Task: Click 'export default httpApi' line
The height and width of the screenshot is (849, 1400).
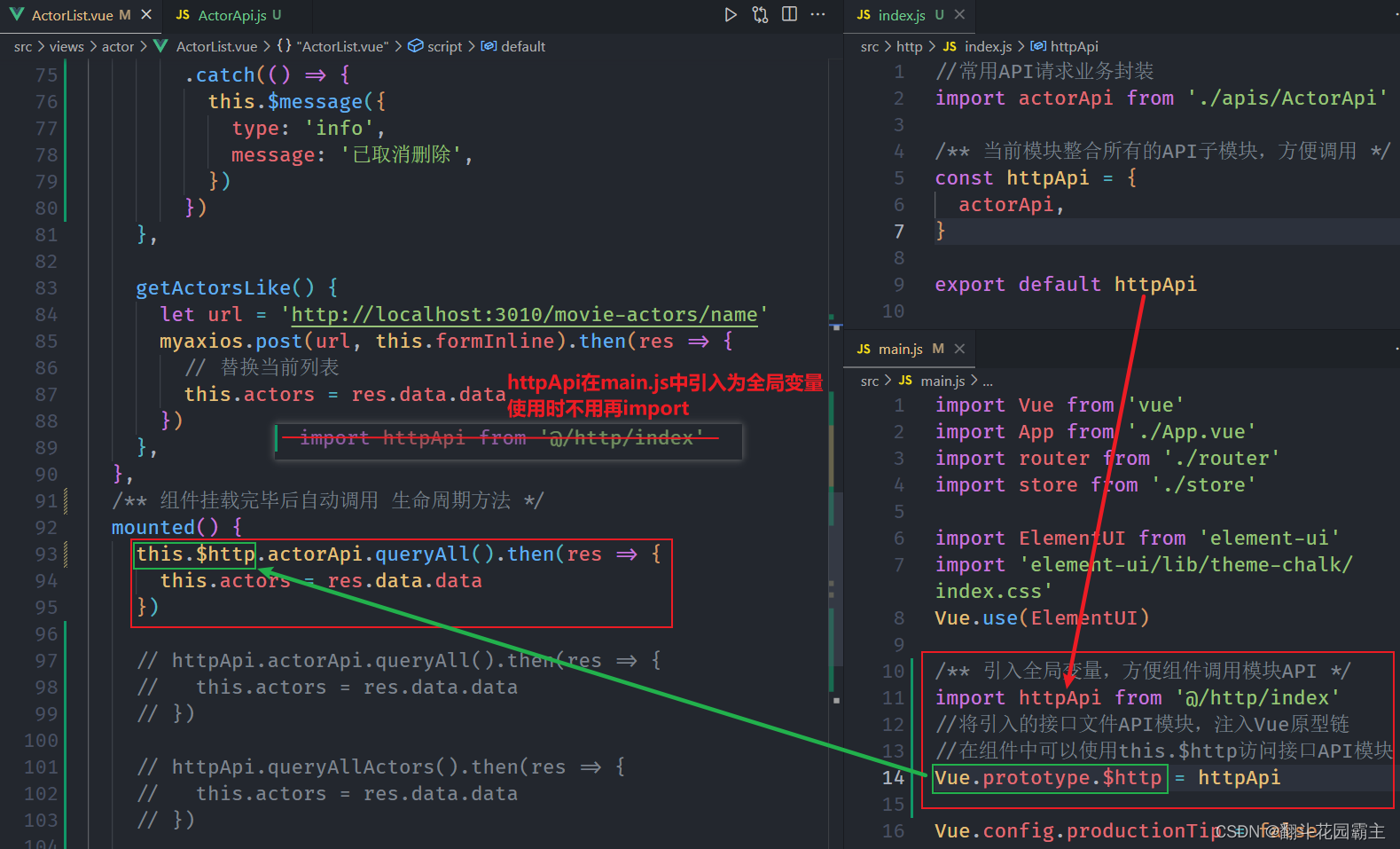Action: click(x=1066, y=284)
